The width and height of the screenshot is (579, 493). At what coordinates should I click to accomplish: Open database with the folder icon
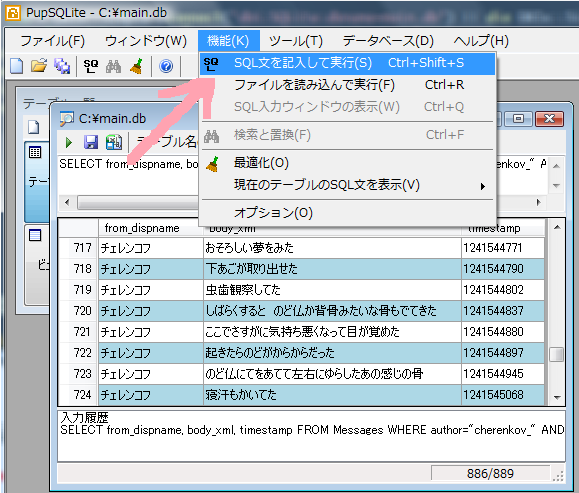(39, 66)
